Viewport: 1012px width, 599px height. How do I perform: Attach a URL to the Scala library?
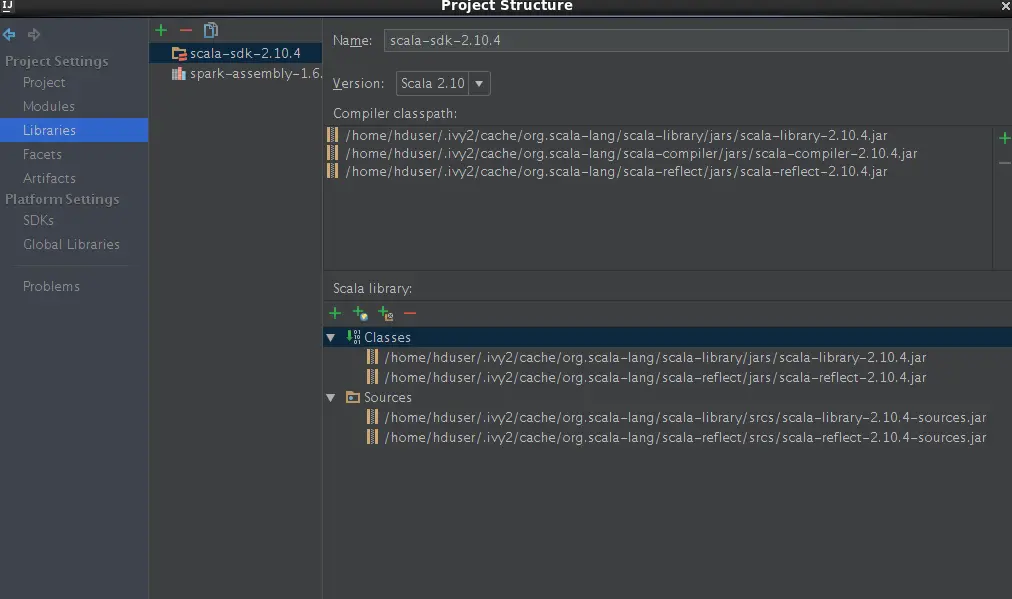coord(360,314)
